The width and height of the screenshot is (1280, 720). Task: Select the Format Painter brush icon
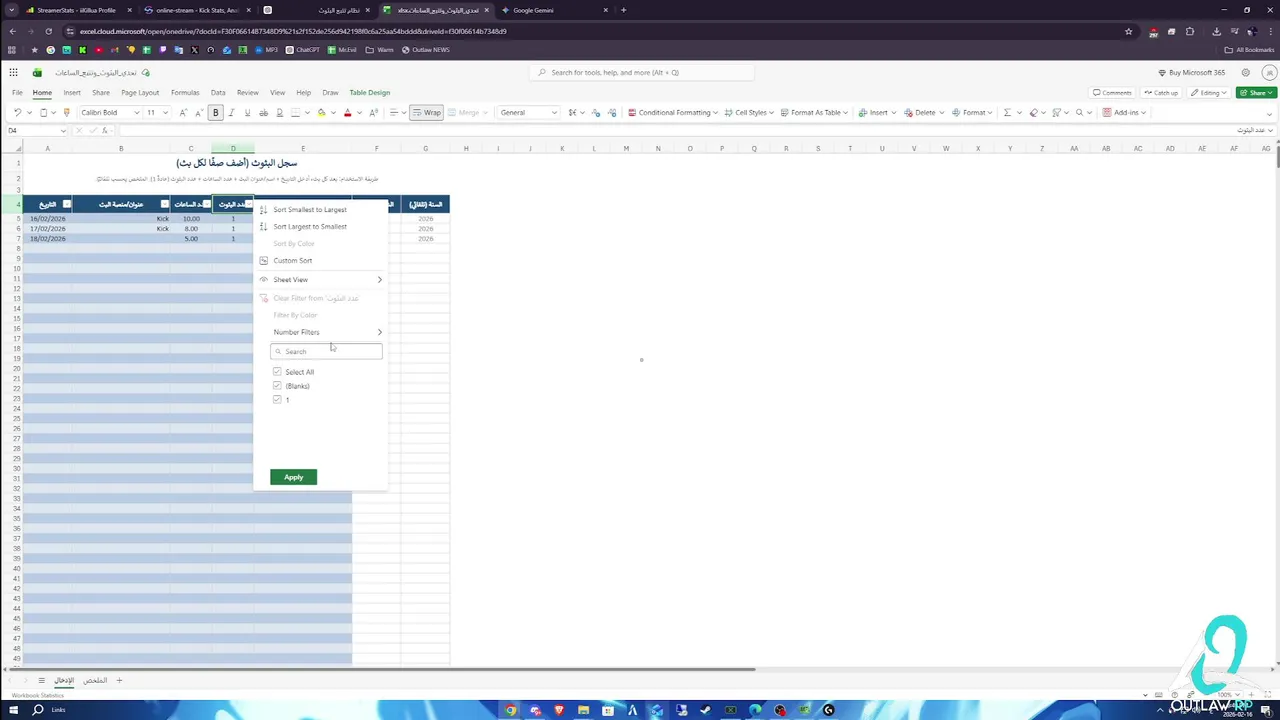pos(67,112)
